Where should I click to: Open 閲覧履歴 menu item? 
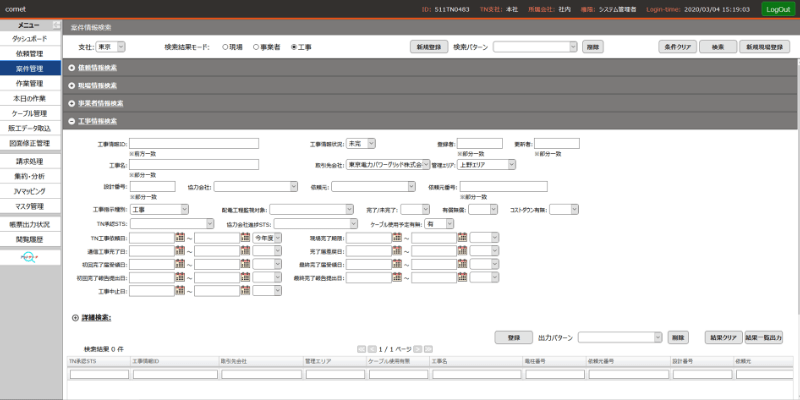click(30, 239)
